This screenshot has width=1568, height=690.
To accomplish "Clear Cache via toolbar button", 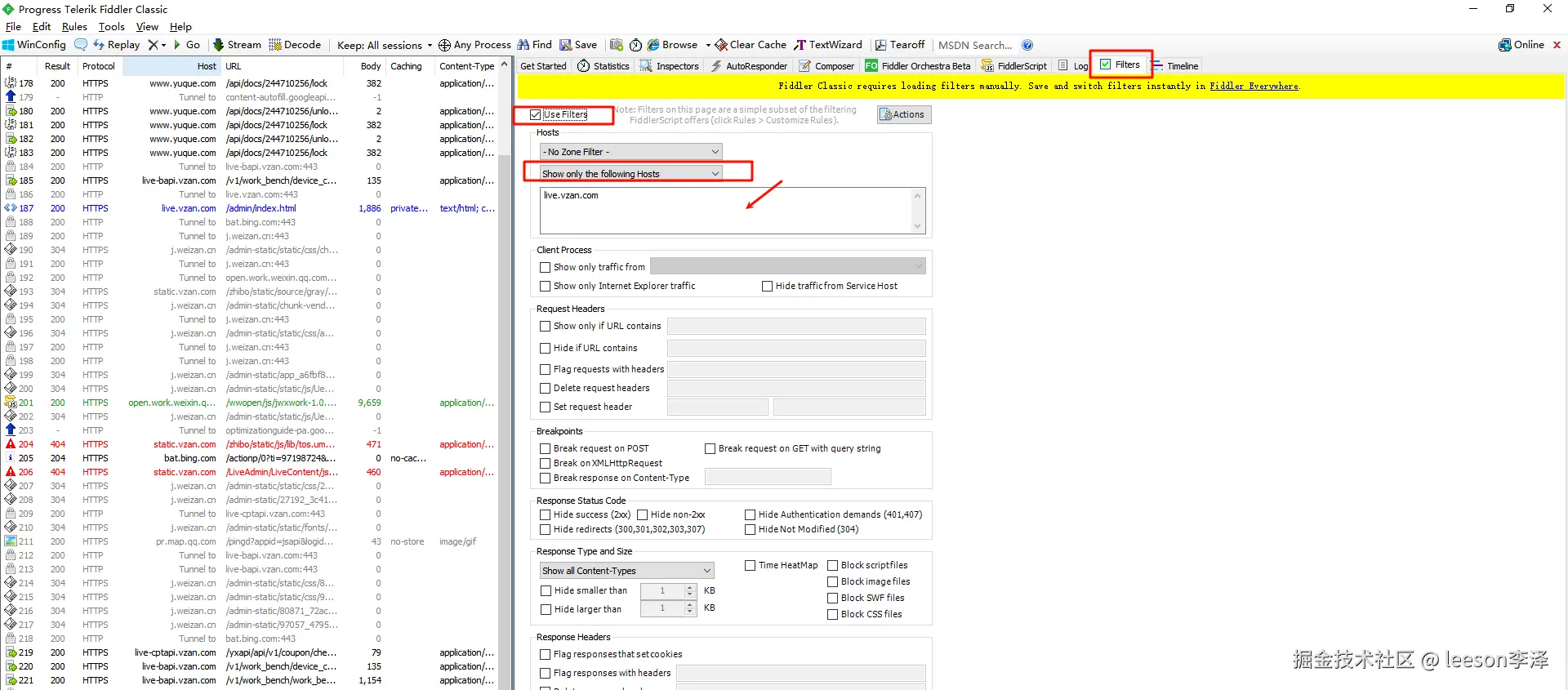I will [751, 45].
